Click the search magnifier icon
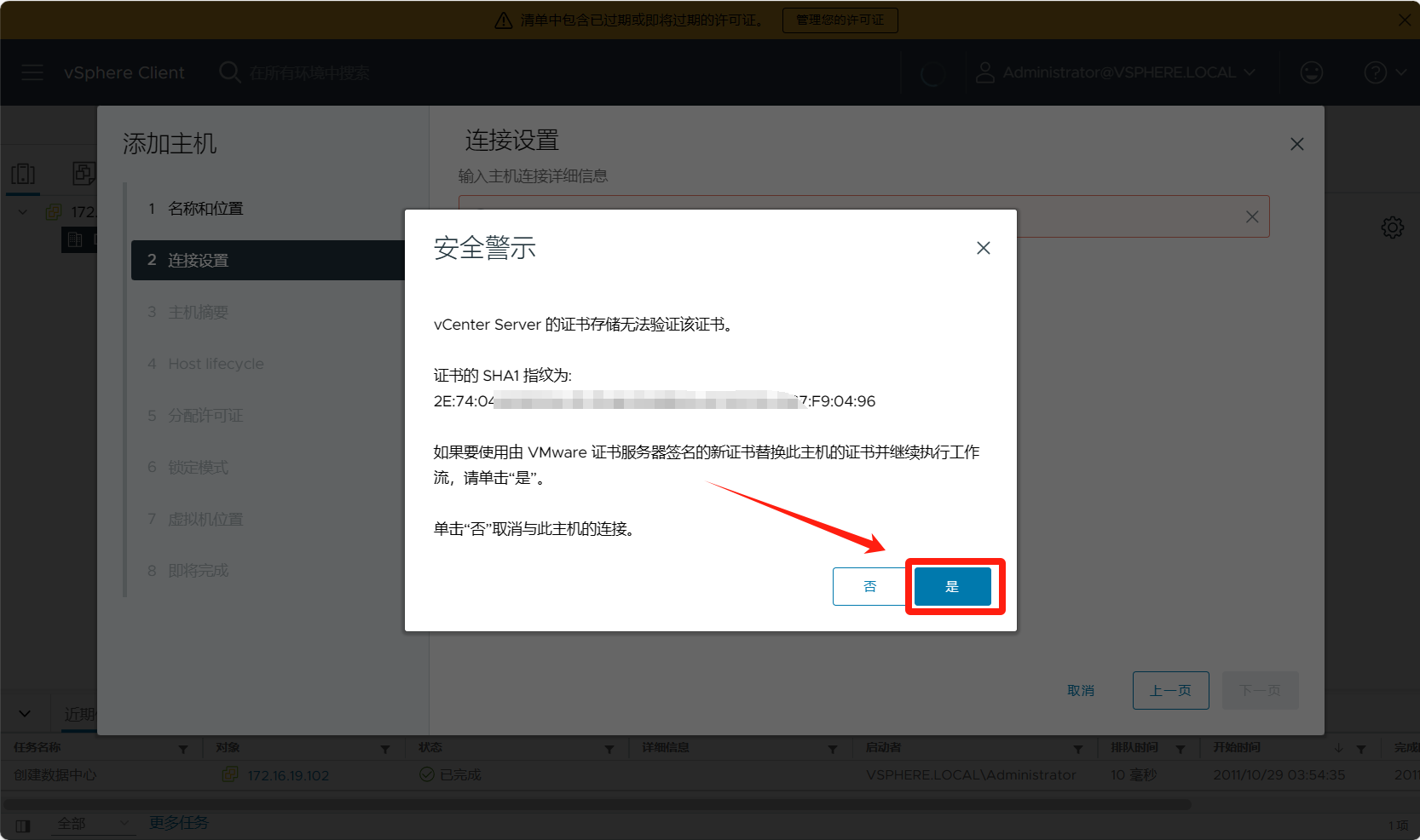 click(x=229, y=72)
